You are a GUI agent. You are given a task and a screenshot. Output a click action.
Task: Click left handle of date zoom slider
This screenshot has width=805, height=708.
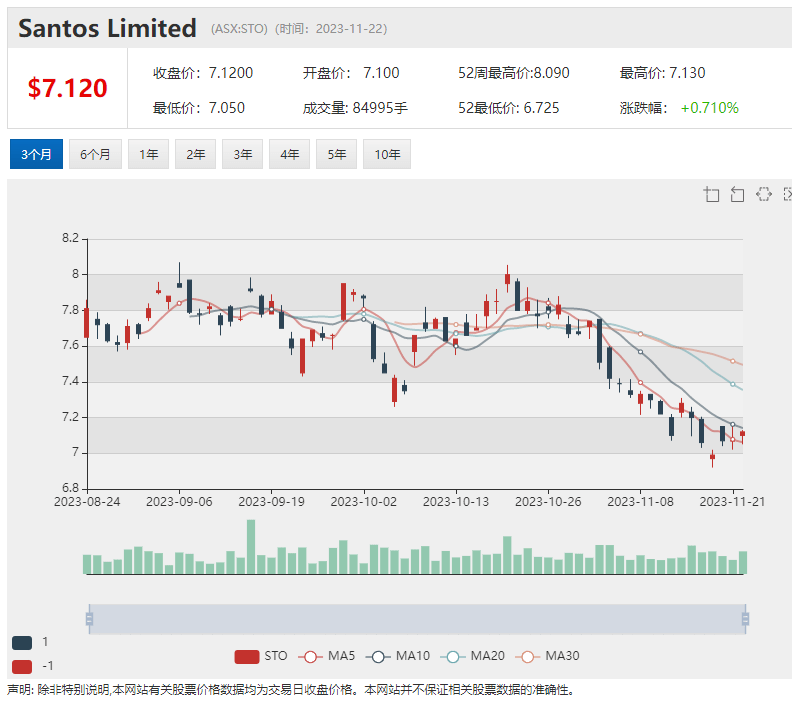(x=89, y=619)
